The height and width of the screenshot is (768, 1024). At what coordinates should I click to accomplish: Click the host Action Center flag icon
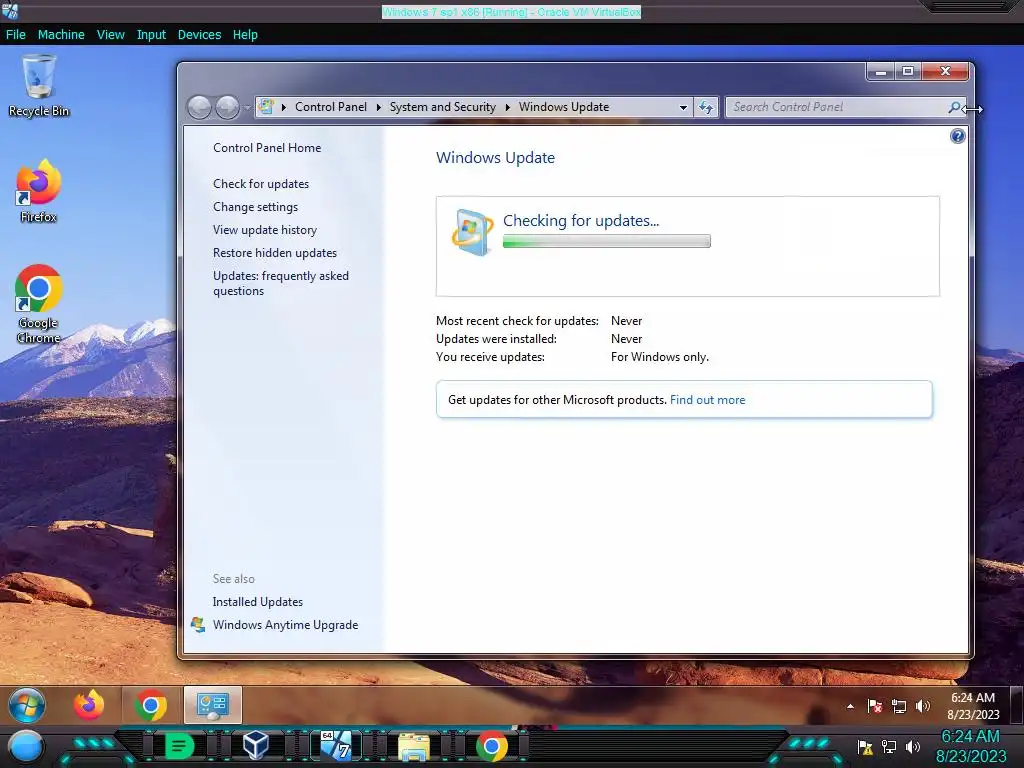pyautogui.click(x=865, y=747)
